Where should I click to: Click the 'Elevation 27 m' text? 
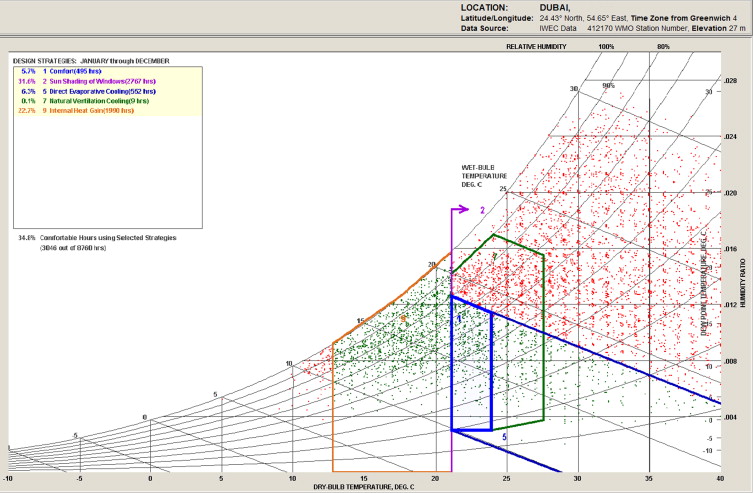(x=718, y=28)
